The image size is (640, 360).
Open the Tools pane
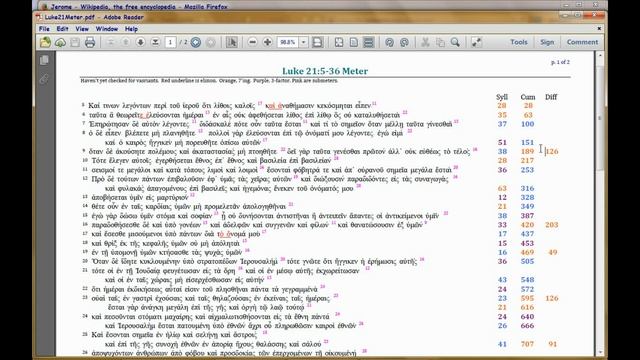[518, 42]
